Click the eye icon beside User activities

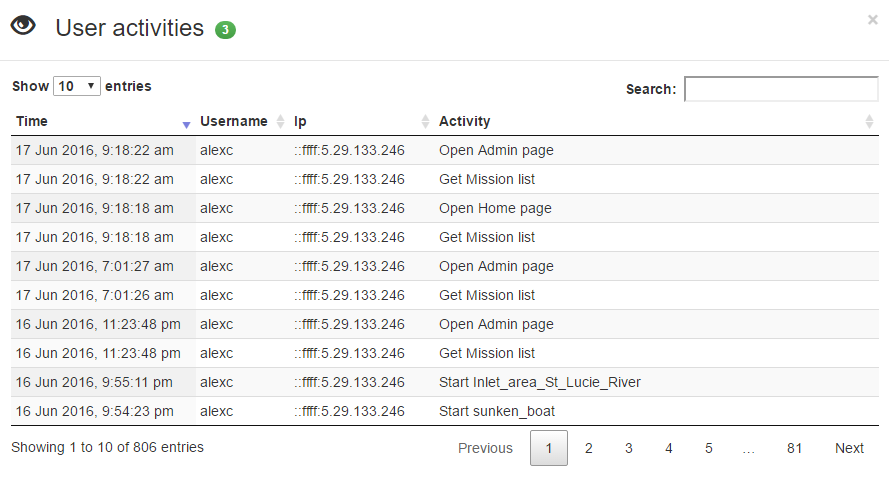(x=23, y=26)
